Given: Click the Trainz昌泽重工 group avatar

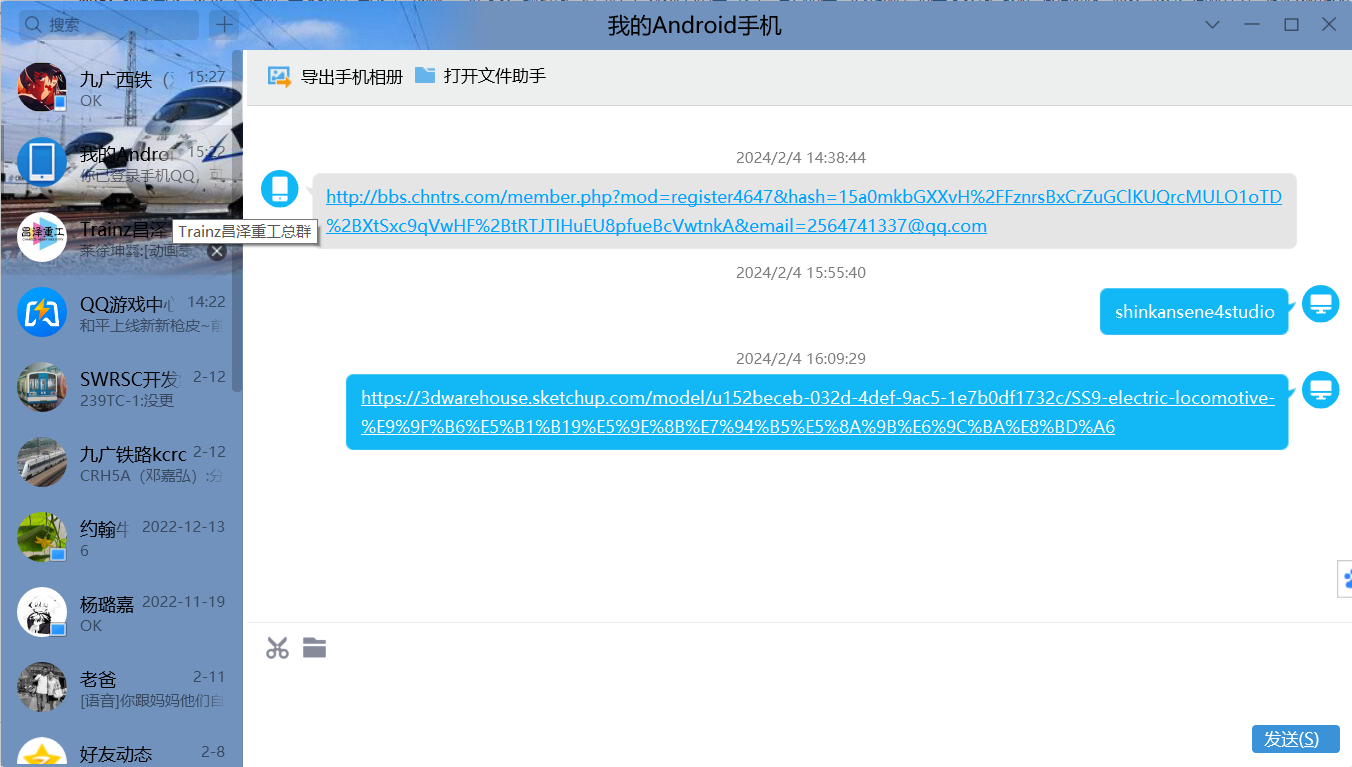Looking at the screenshot, I should tap(42, 237).
